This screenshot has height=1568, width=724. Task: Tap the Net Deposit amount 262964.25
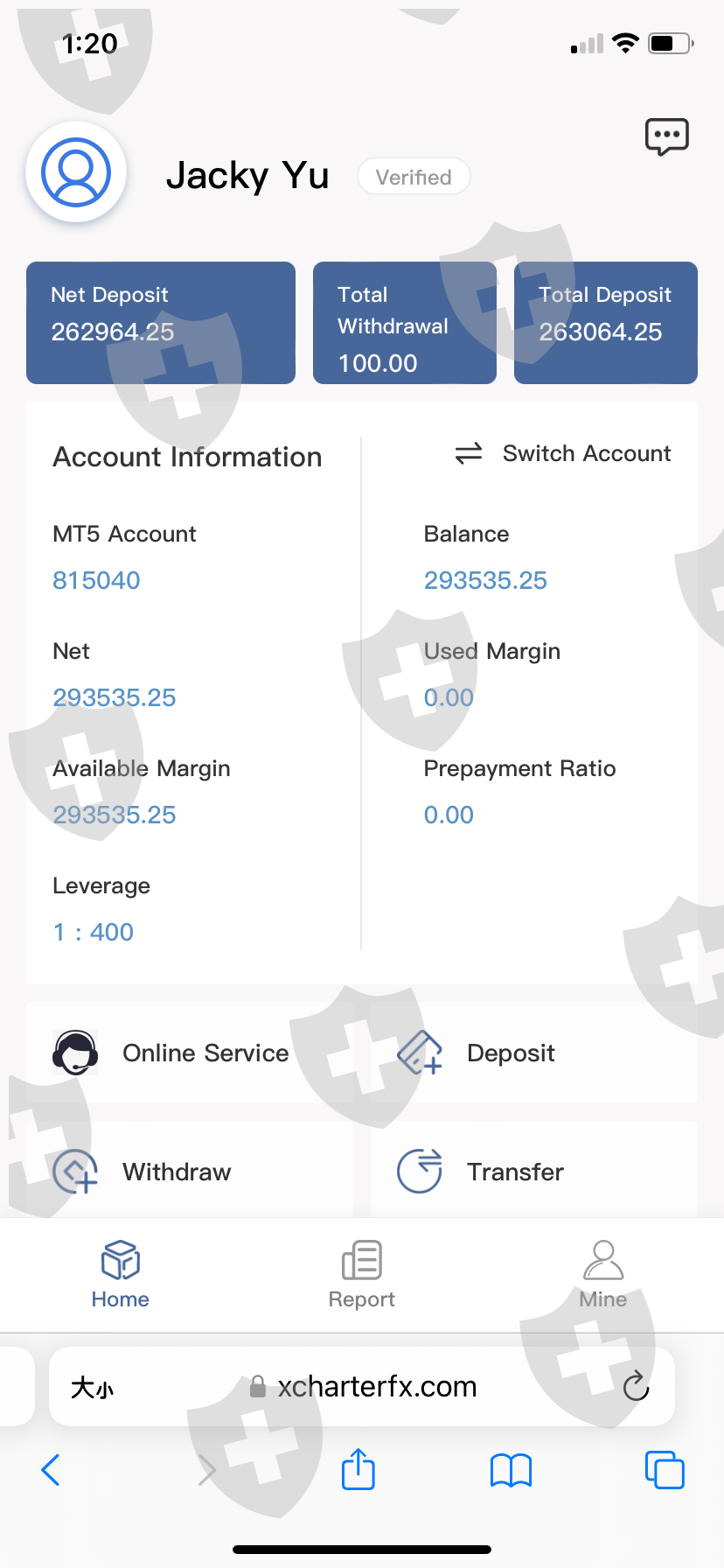point(113,332)
